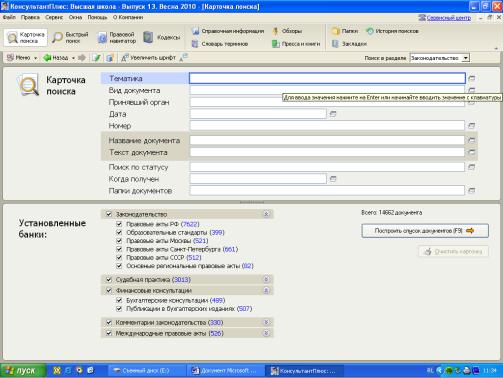Toggle Комментарии законодательства checkbox
The width and height of the screenshot is (503, 378).
click(109, 322)
